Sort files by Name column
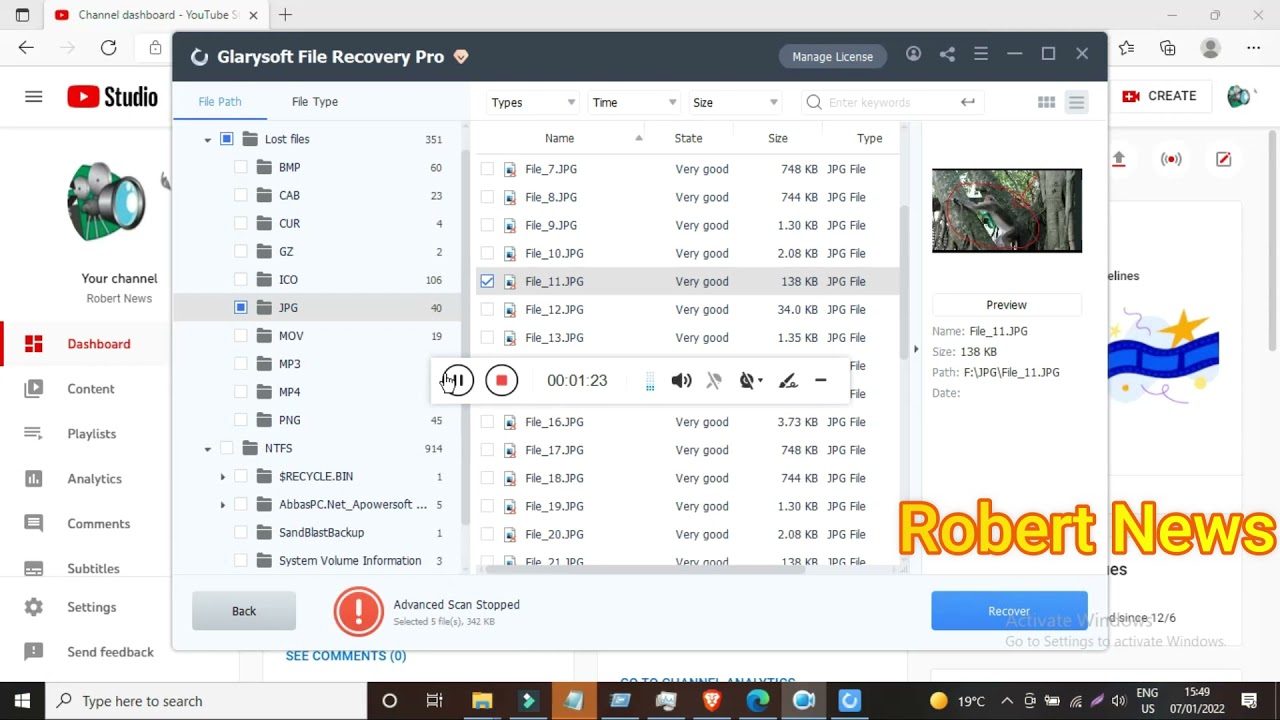Screen dimensions: 1280x720 [559, 138]
